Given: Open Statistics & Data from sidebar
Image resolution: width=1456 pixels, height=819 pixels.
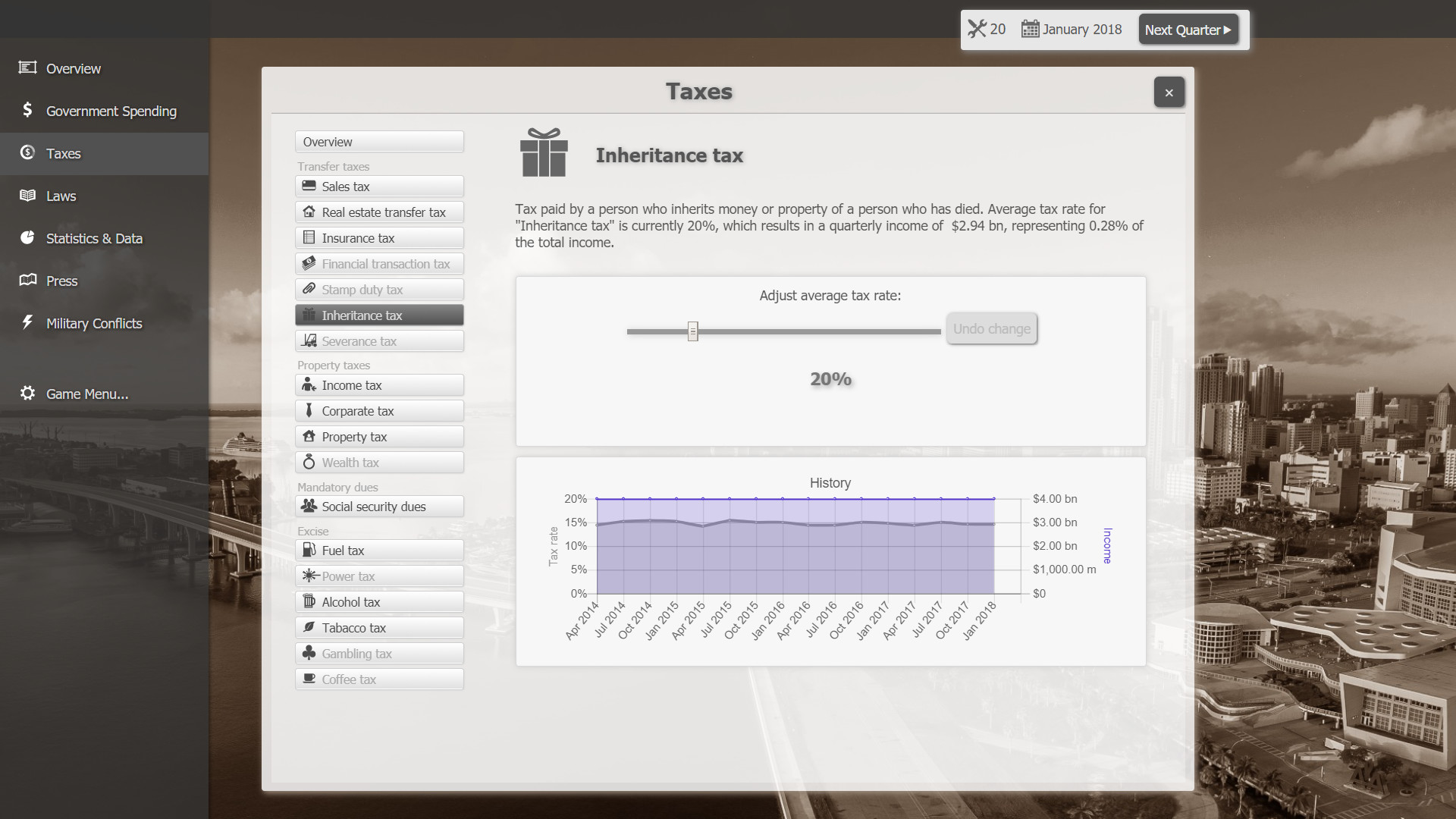Looking at the screenshot, I should coord(94,238).
